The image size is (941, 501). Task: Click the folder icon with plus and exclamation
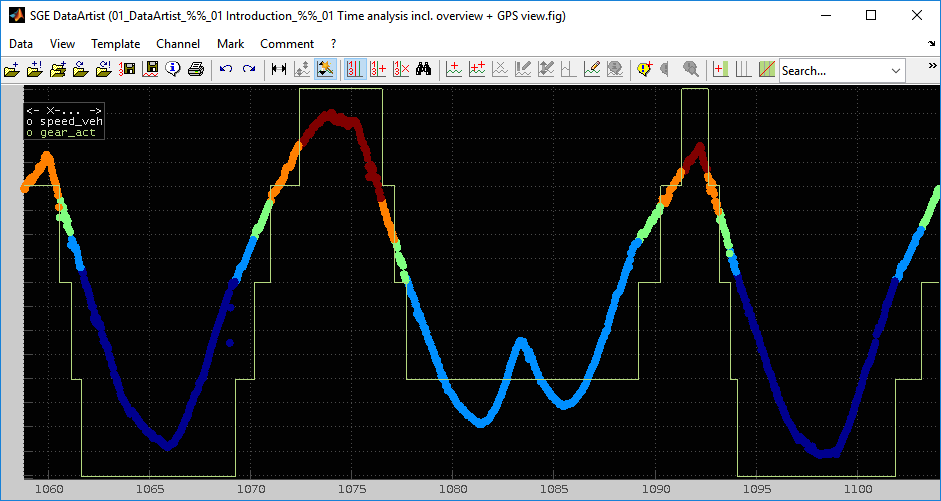coord(35,69)
